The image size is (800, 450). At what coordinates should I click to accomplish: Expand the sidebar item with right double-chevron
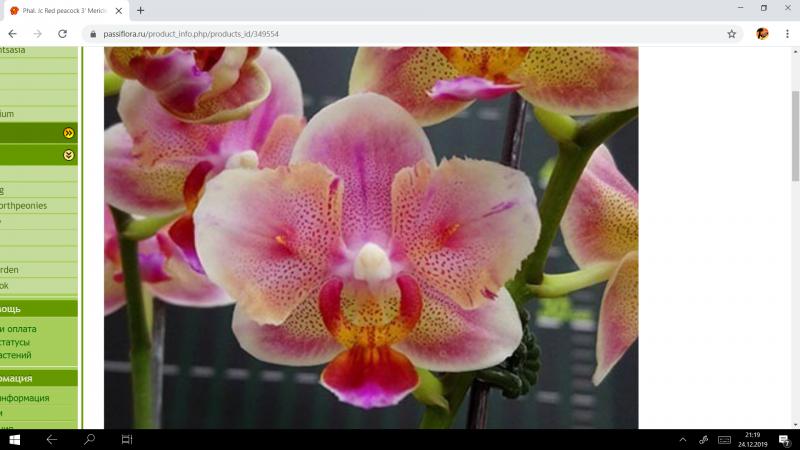(68, 132)
